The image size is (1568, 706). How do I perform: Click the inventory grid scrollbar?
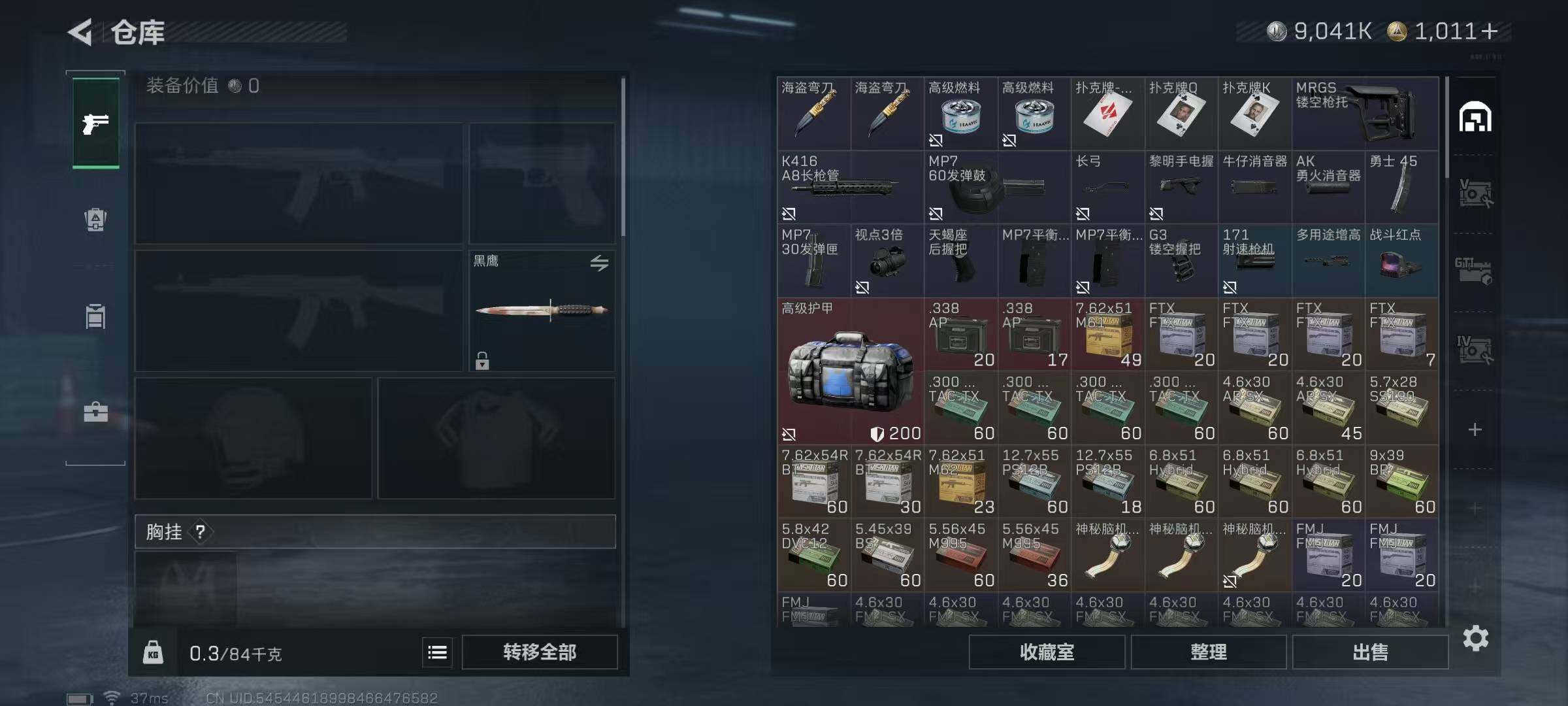[1447, 127]
